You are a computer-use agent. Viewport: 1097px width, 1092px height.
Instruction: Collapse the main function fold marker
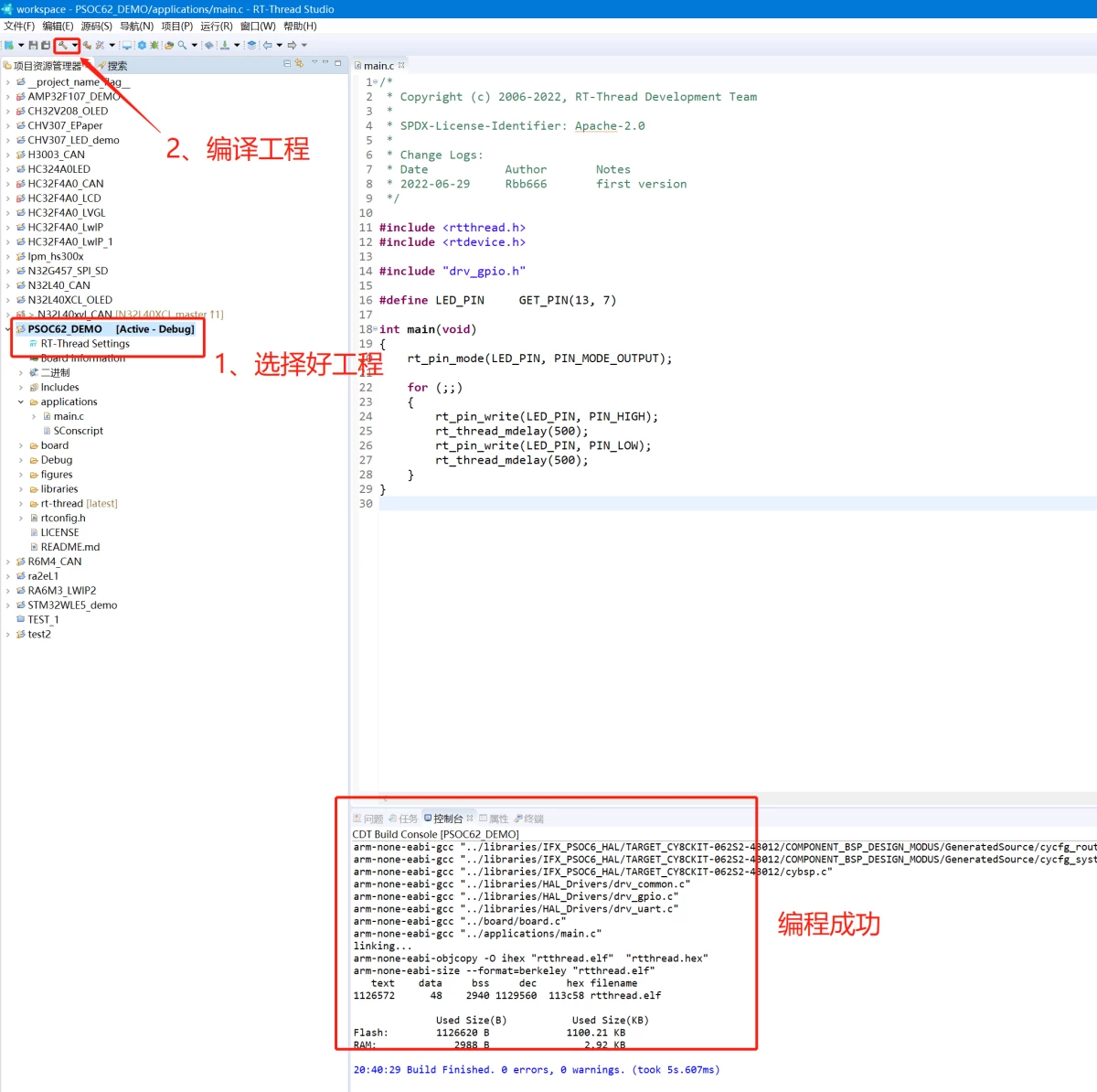[375, 329]
